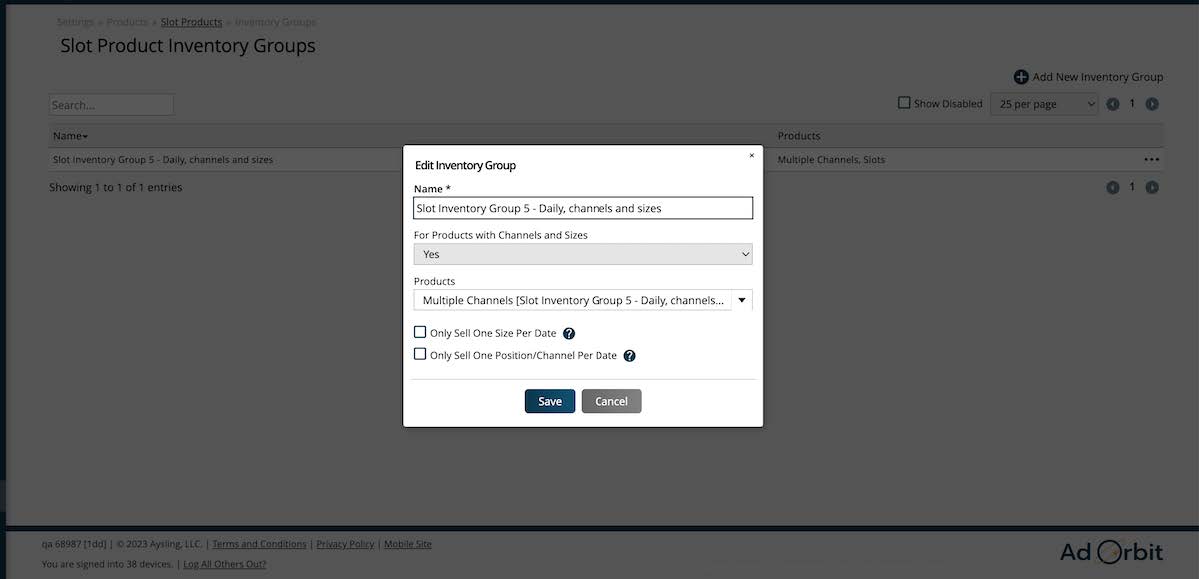The height and width of the screenshot is (579, 1199).
Task: Click the top pagination page number 1
Action: point(1132,103)
